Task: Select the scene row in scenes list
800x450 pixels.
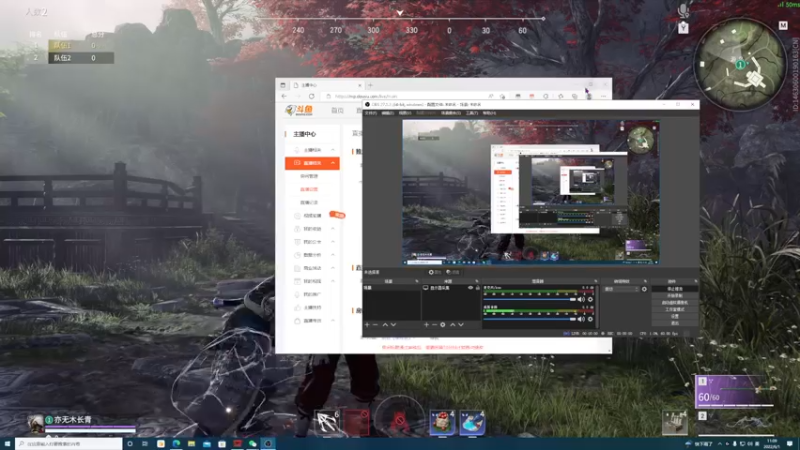Action: (x=392, y=288)
